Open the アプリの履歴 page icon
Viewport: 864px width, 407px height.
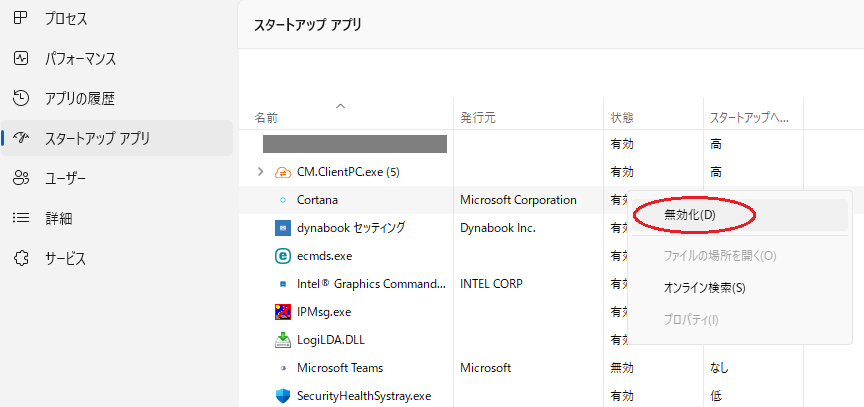click(20, 99)
